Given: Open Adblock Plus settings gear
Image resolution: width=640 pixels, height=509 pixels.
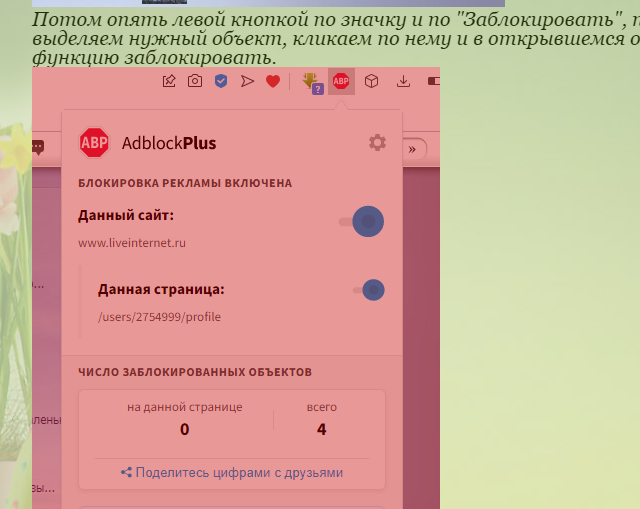Looking at the screenshot, I should coord(377,143).
